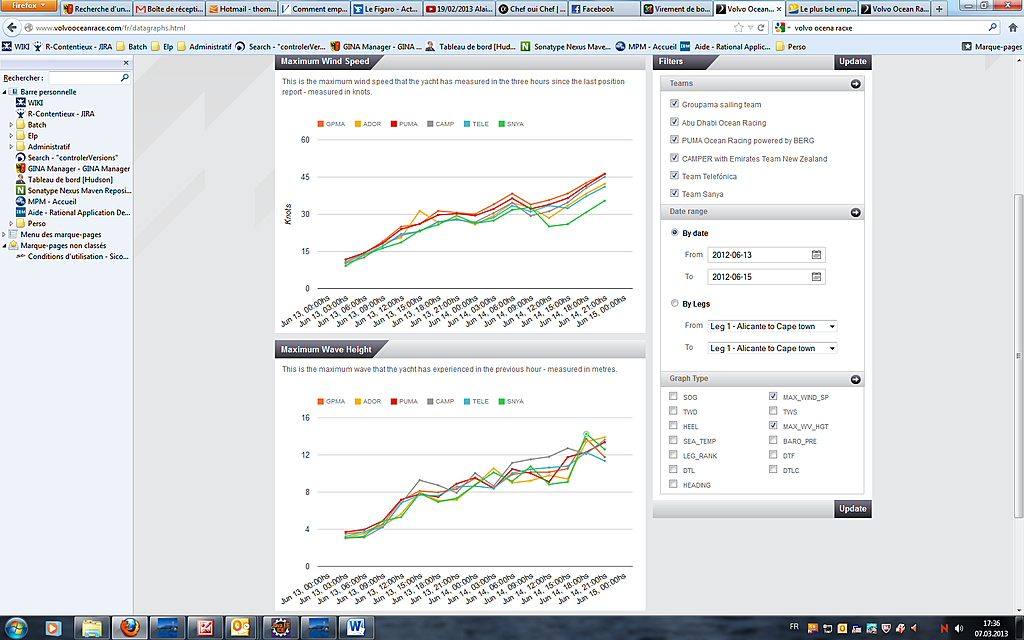This screenshot has height=640, width=1024.
Task: Switch to the Facebook tab
Action: pyautogui.click(x=604, y=9)
